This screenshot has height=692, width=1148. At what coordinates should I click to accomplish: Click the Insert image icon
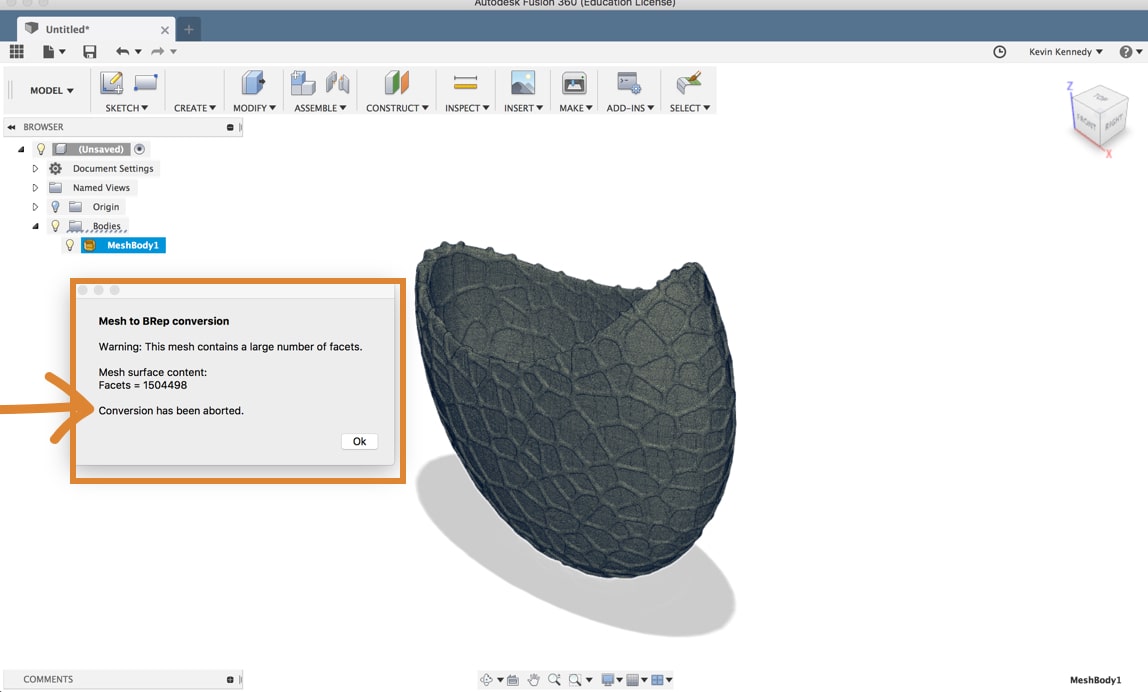pyautogui.click(x=523, y=83)
